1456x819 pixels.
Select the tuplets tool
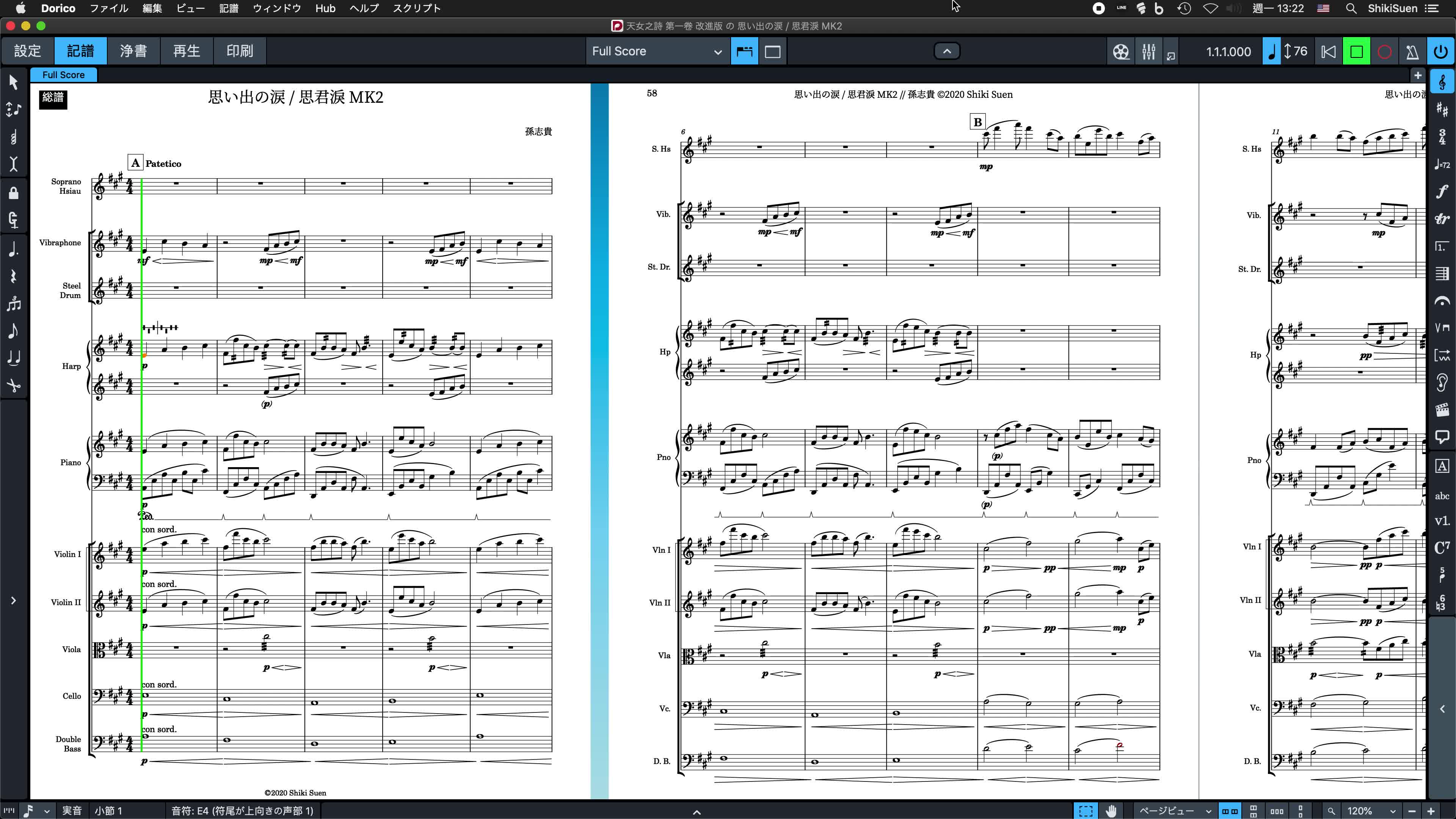14,303
